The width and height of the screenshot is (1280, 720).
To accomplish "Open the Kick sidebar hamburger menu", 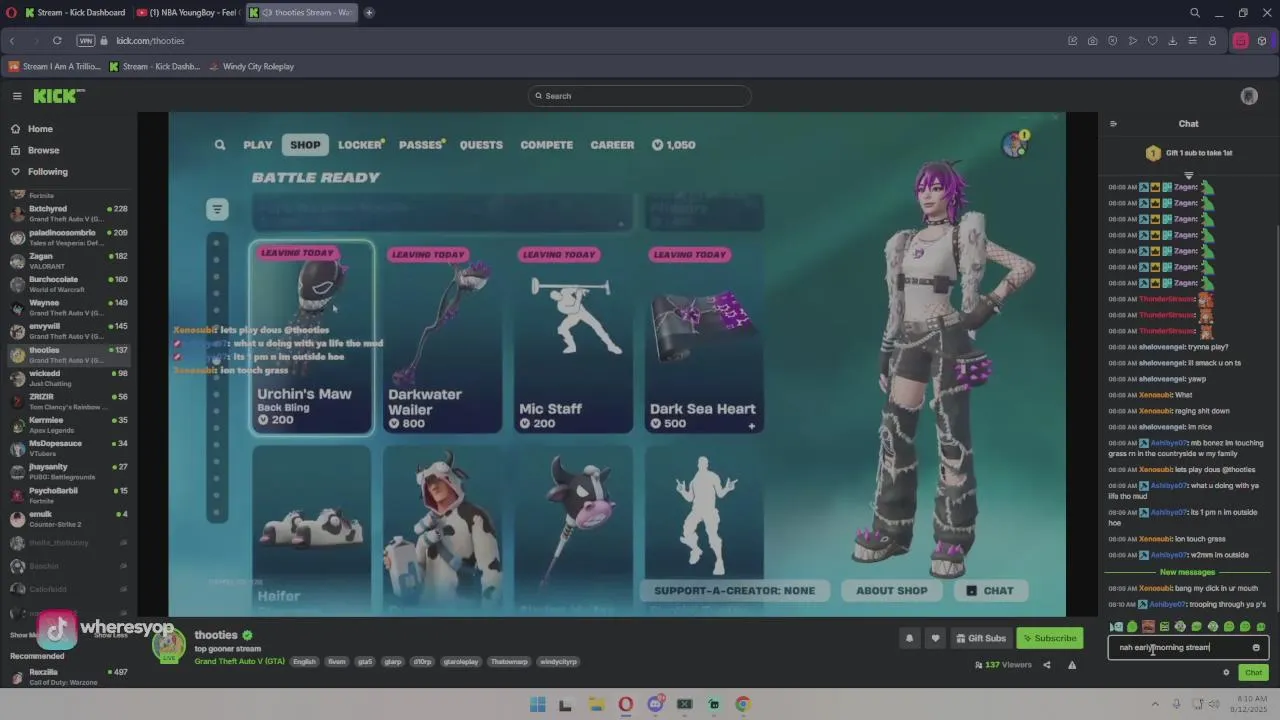I will coord(17,96).
